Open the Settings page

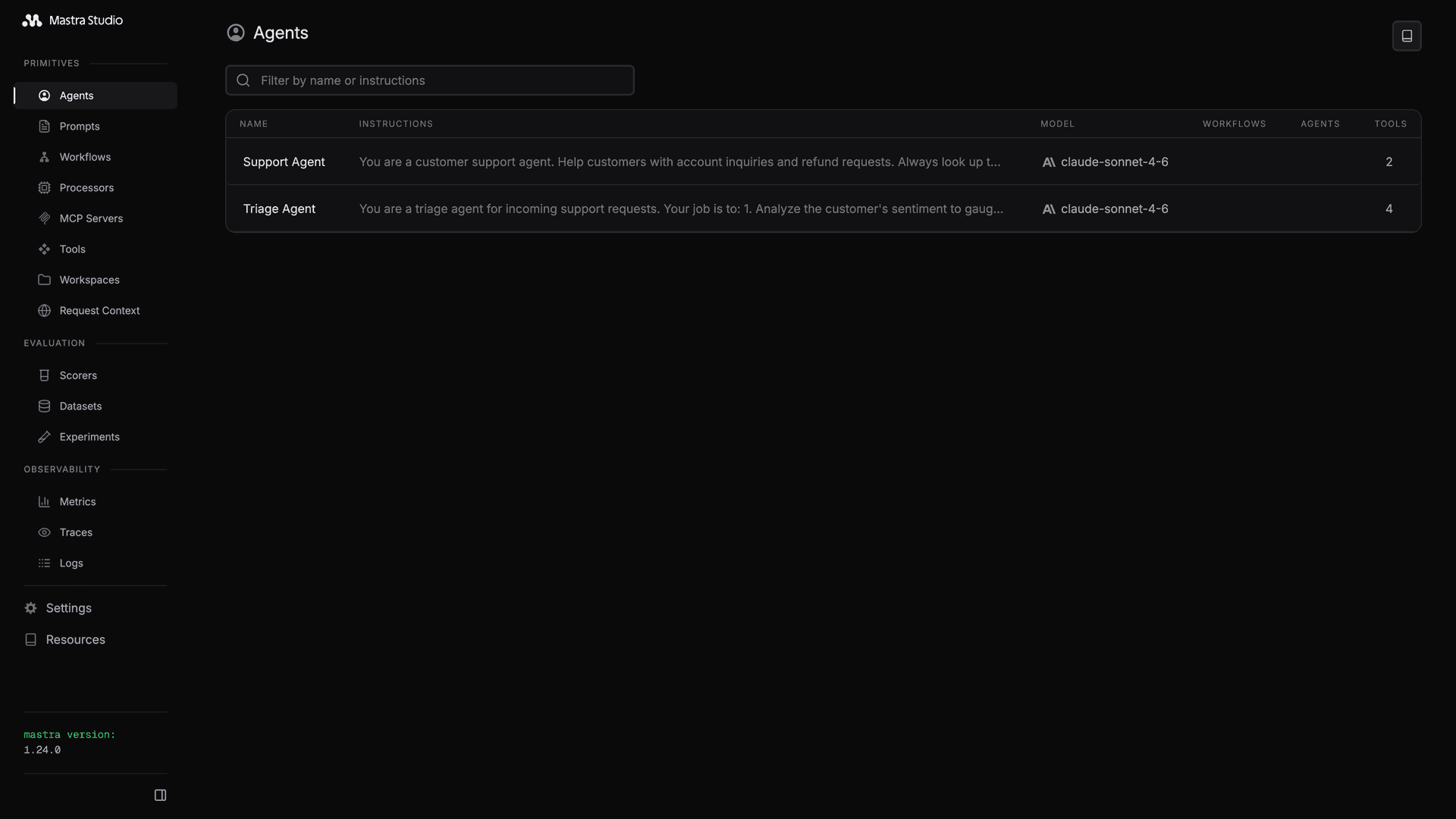68,608
